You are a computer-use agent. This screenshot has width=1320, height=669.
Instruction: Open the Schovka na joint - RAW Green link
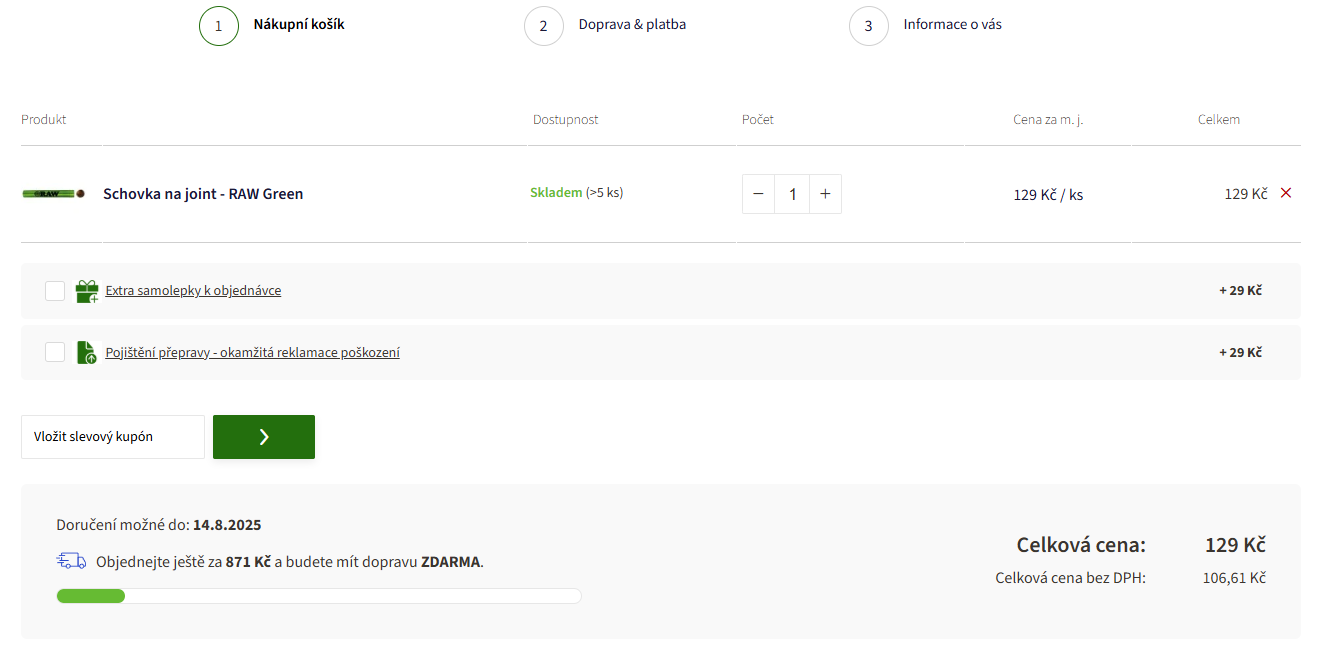(203, 194)
